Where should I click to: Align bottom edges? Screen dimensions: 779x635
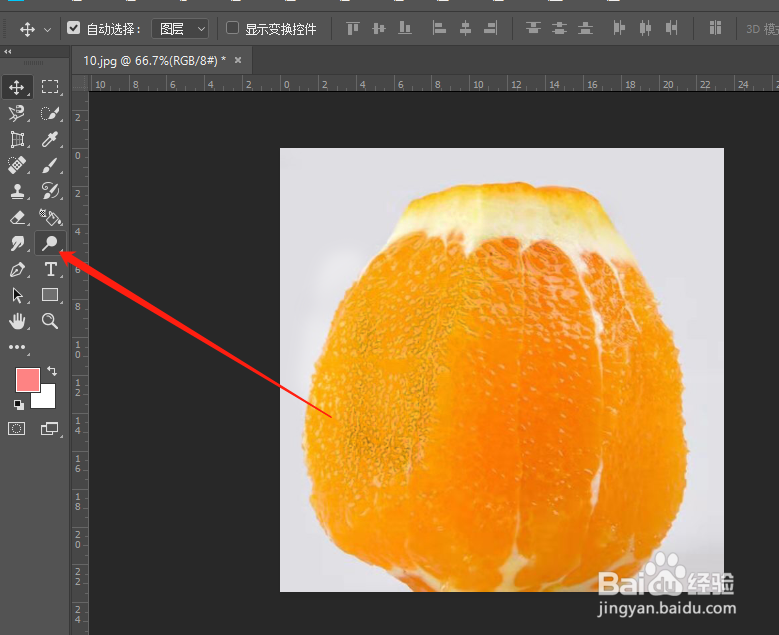pyautogui.click(x=405, y=28)
